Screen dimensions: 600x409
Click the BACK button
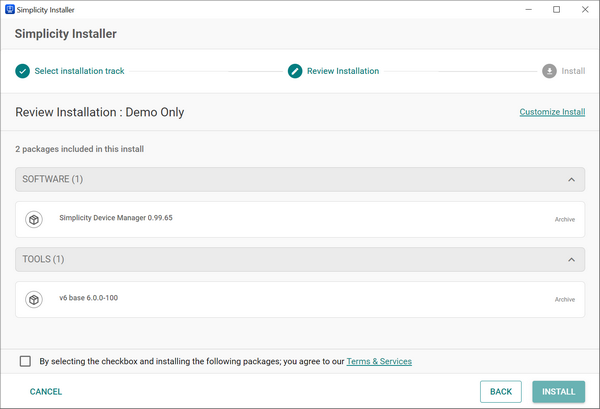501,391
